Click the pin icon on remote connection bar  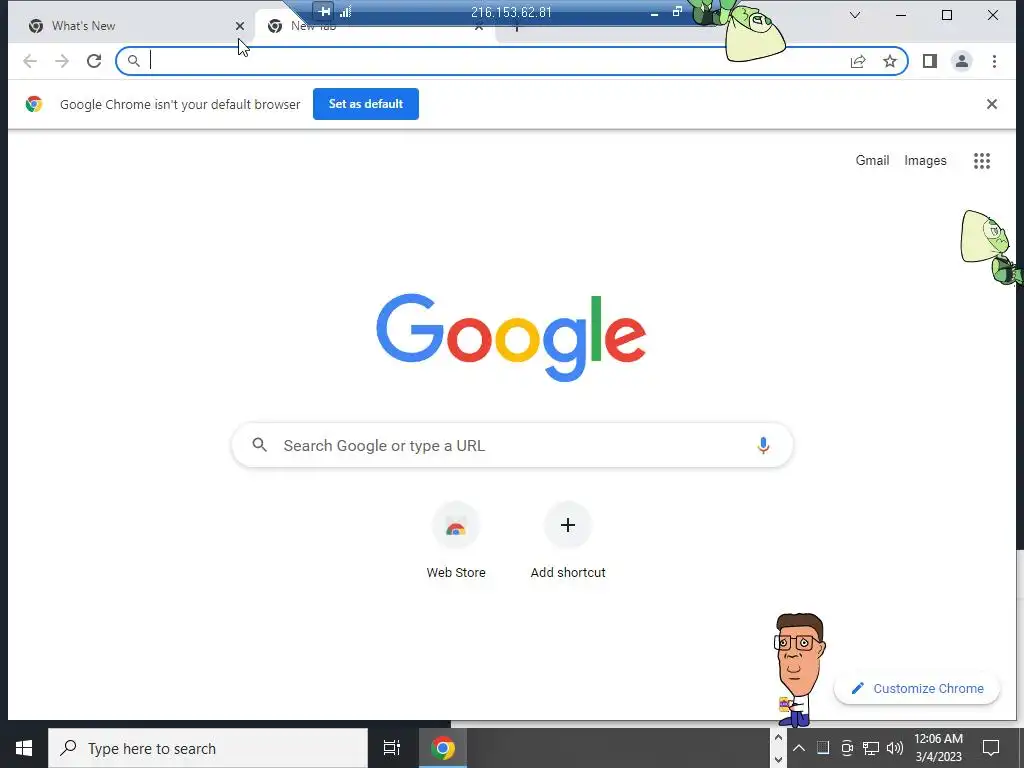(324, 11)
